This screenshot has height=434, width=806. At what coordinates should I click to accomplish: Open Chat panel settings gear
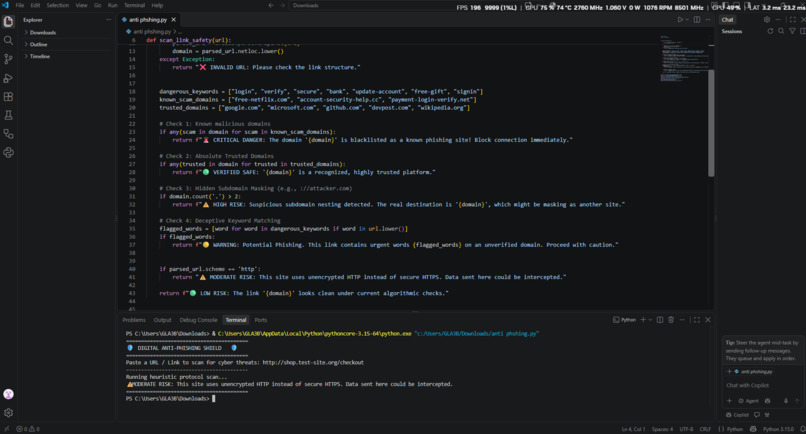coord(767,20)
